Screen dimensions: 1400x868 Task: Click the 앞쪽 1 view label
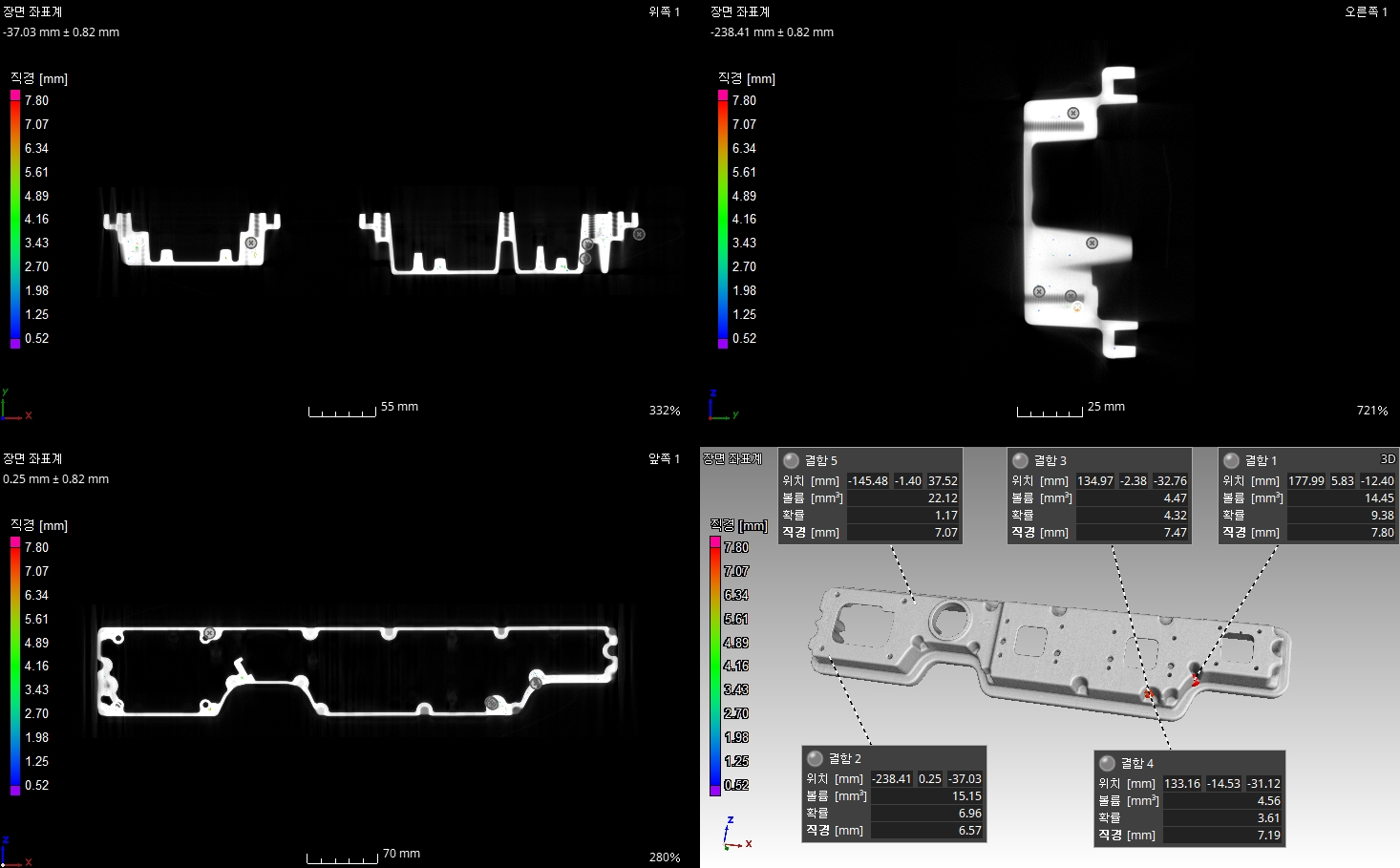click(664, 459)
